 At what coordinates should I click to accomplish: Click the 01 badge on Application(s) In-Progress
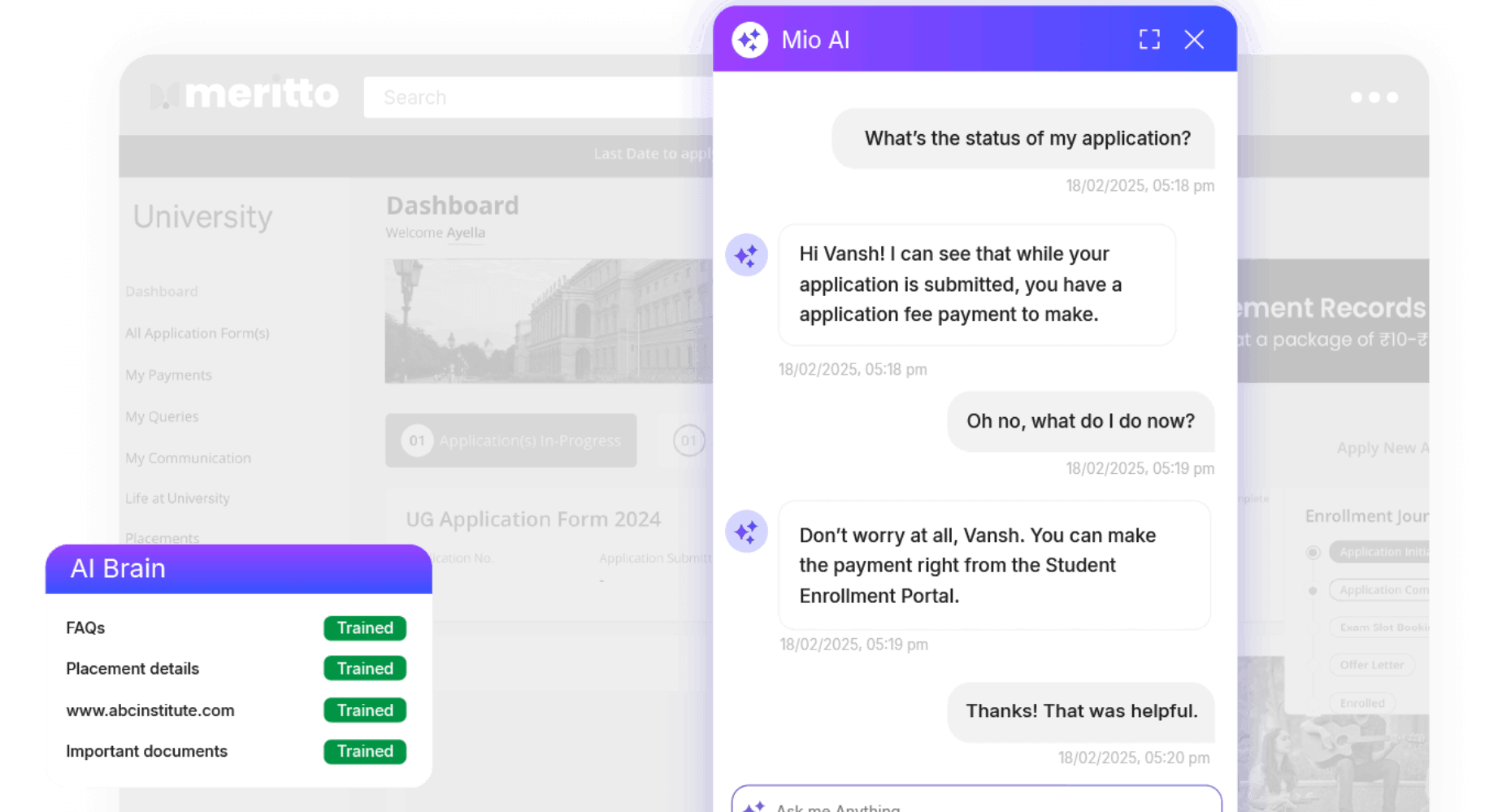click(417, 441)
